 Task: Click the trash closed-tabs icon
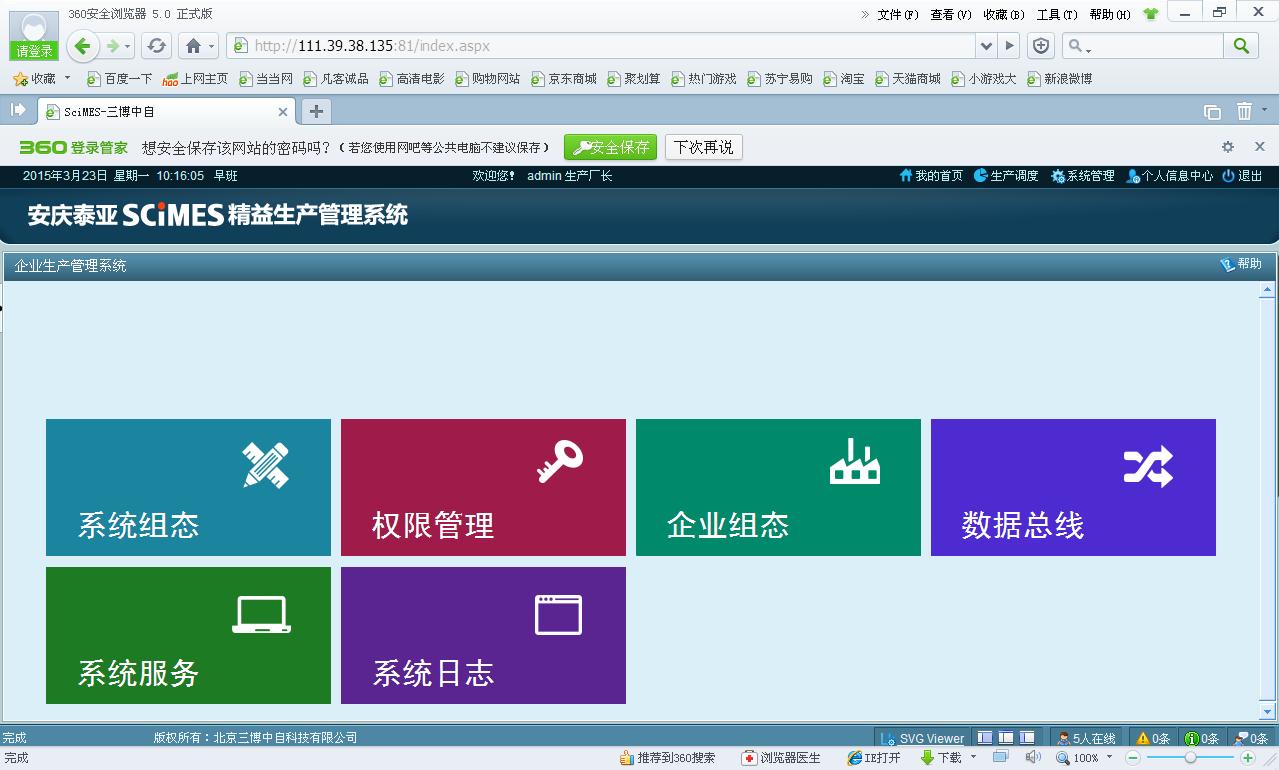1244,111
